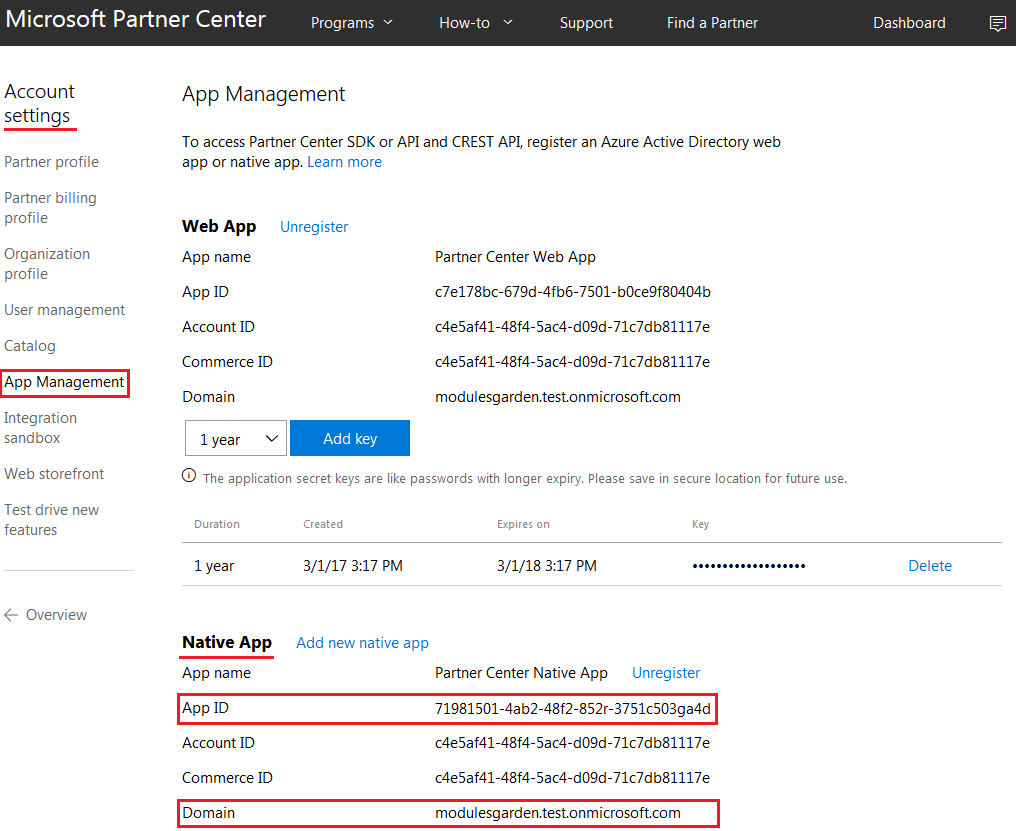The height and width of the screenshot is (831, 1016).
Task: Expand the Programs menu
Action: coord(352,23)
